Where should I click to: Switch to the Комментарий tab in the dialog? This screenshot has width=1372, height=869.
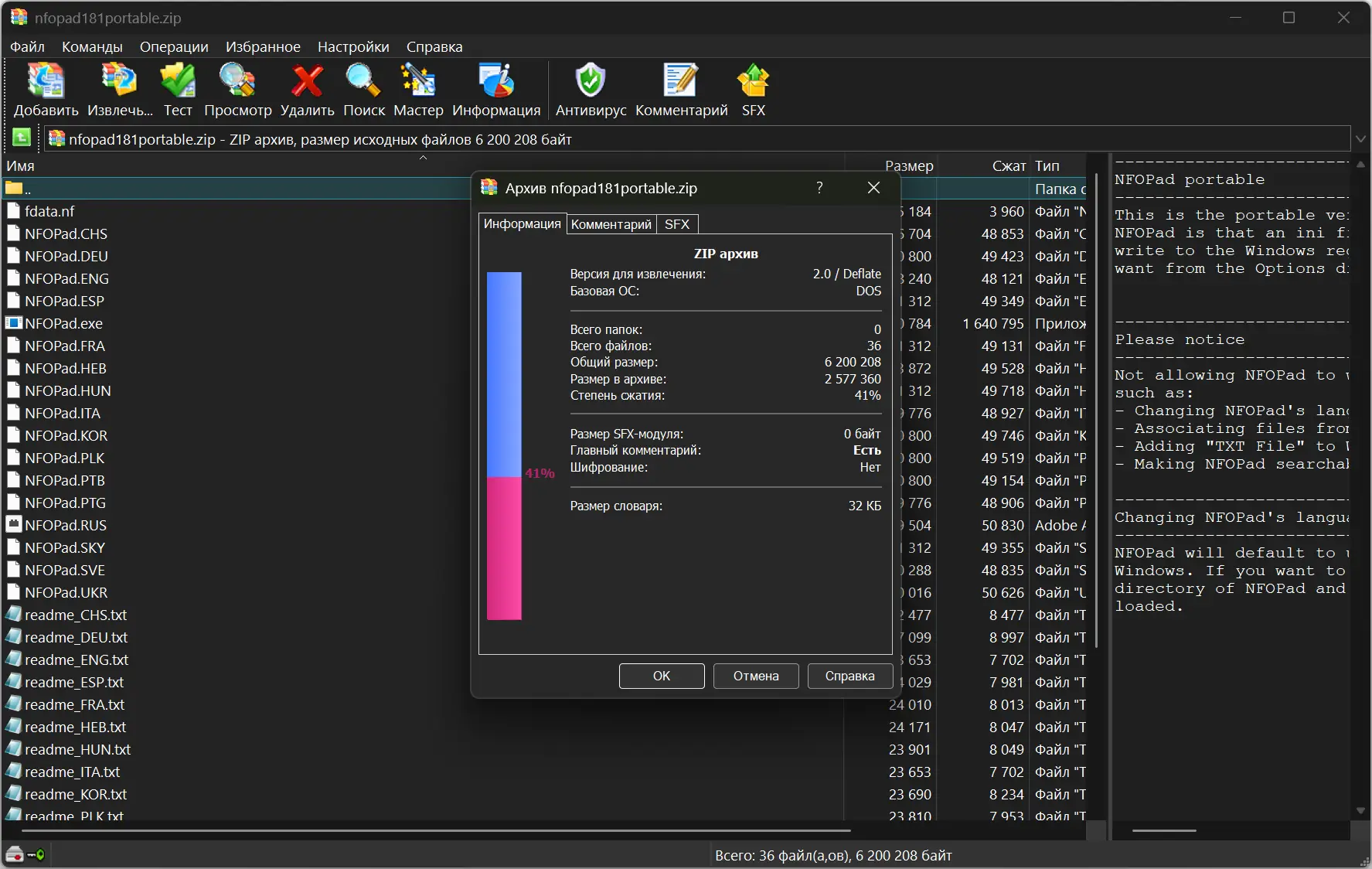tap(611, 224)
